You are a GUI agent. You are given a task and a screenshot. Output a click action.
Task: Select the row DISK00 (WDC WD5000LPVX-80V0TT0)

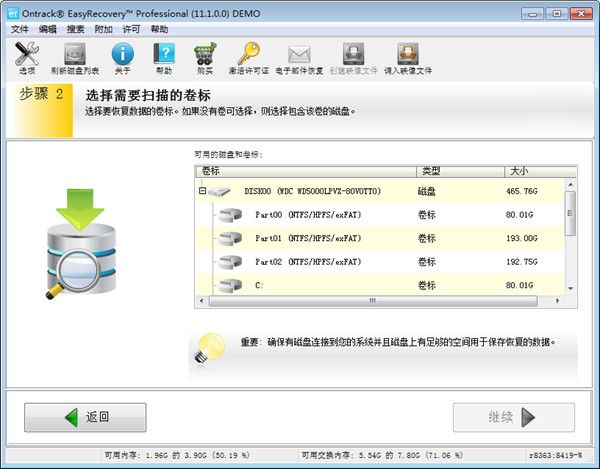click(380, 191)
